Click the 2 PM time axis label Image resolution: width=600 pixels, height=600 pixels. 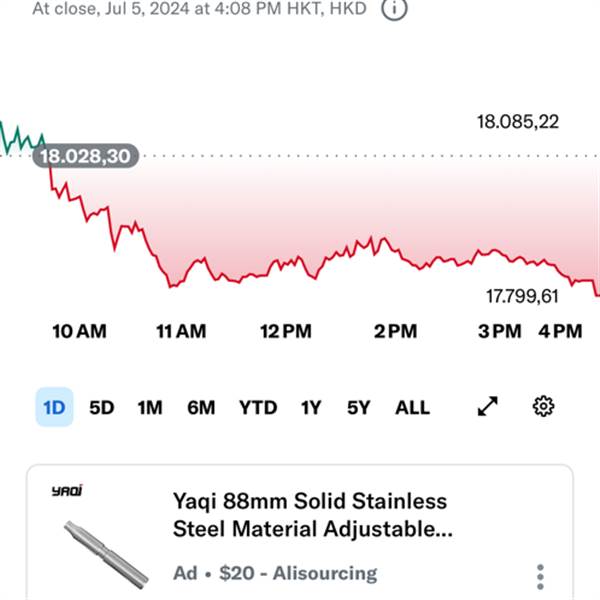click(396, 331)
